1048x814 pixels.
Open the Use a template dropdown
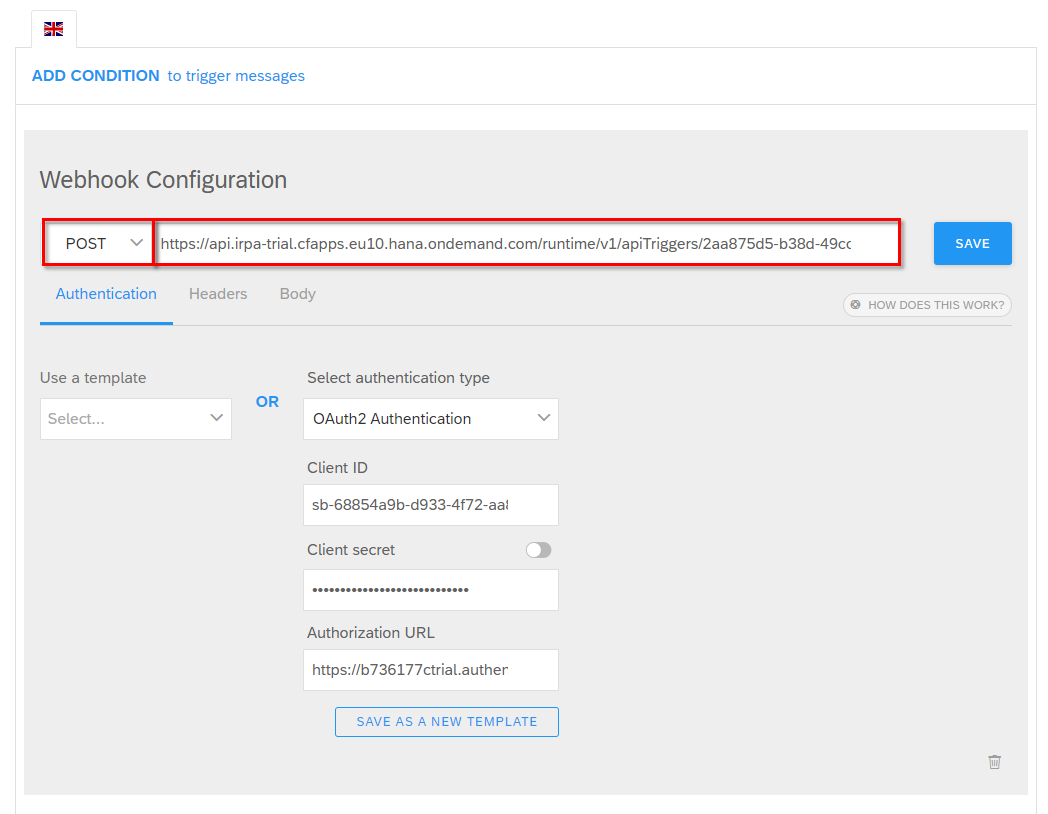coord(136,419)
